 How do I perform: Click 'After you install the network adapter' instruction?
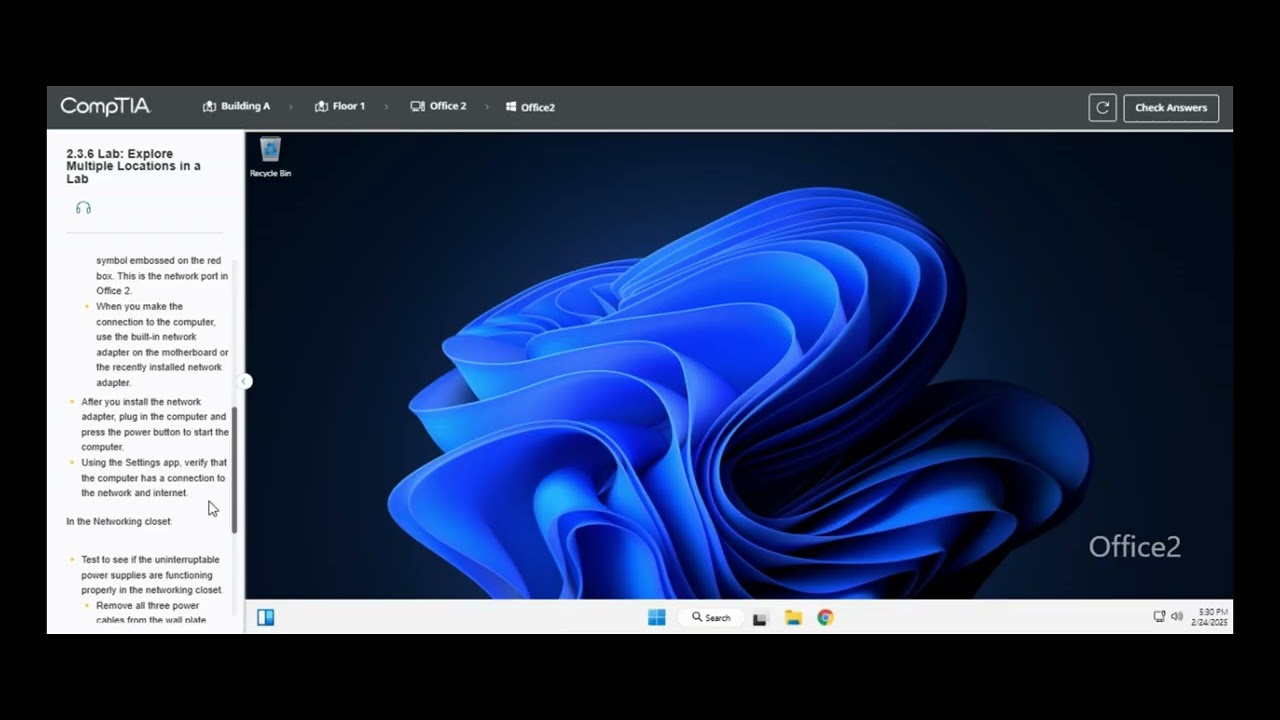coord(155,424)
